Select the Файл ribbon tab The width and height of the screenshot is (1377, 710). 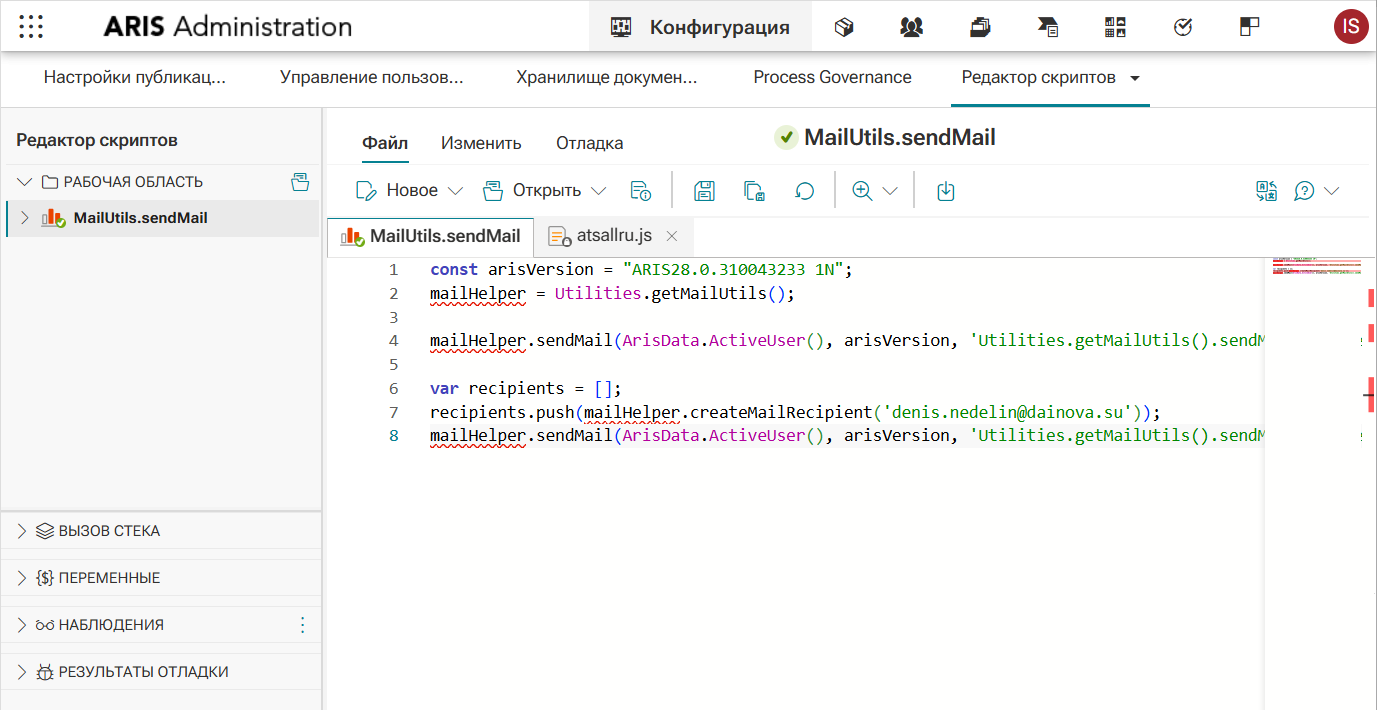coord(385,143)
